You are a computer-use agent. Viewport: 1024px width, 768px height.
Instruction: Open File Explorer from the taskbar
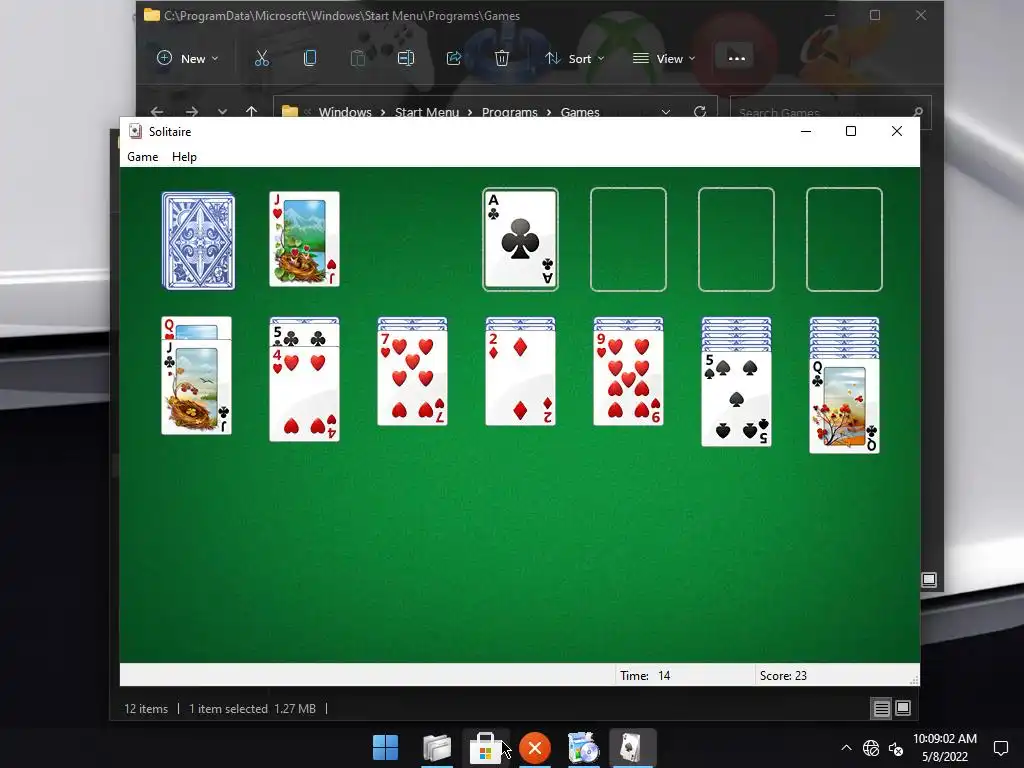[437, 748]
